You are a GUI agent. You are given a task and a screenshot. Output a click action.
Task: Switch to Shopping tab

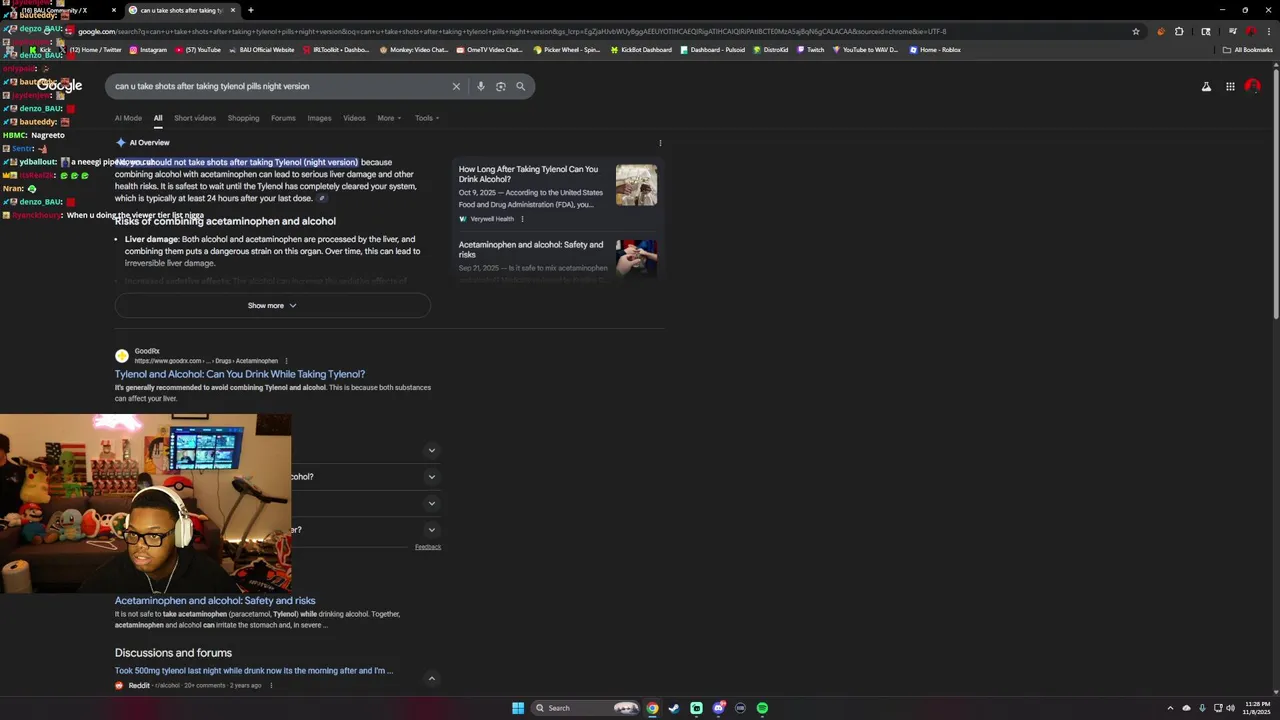[x=243, y=118]
